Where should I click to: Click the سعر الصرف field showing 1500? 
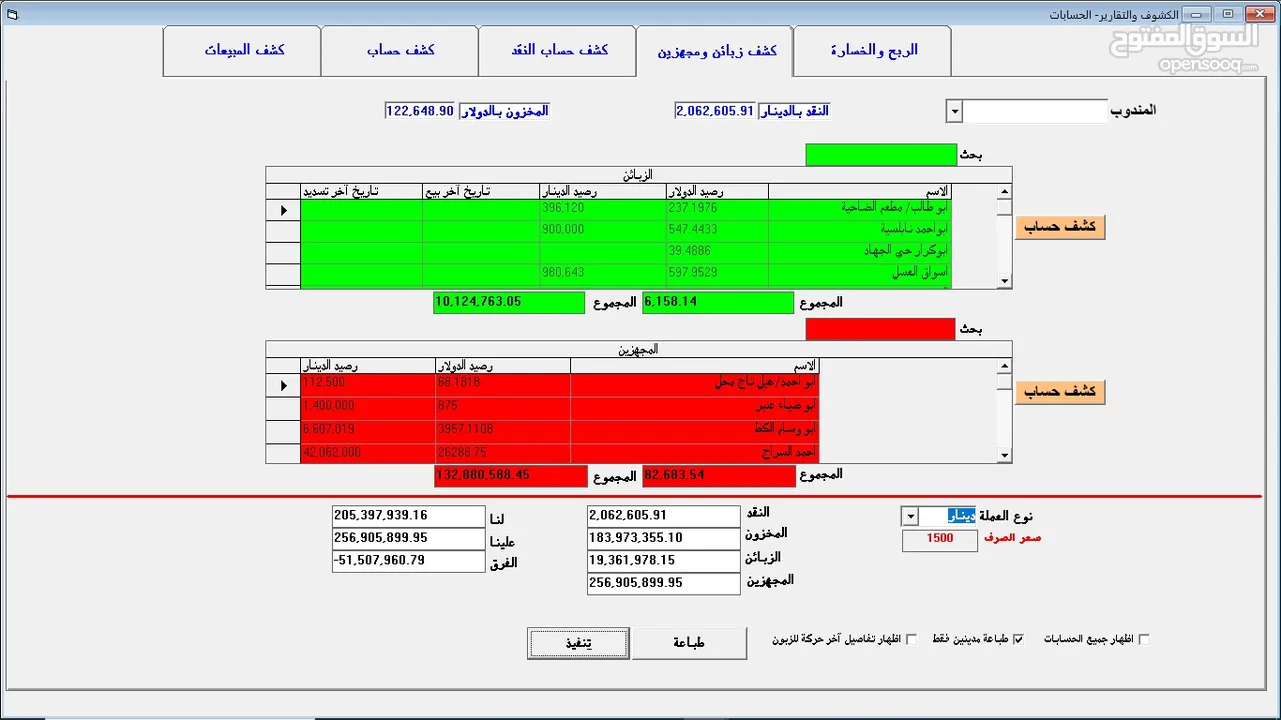coord(940,539)
